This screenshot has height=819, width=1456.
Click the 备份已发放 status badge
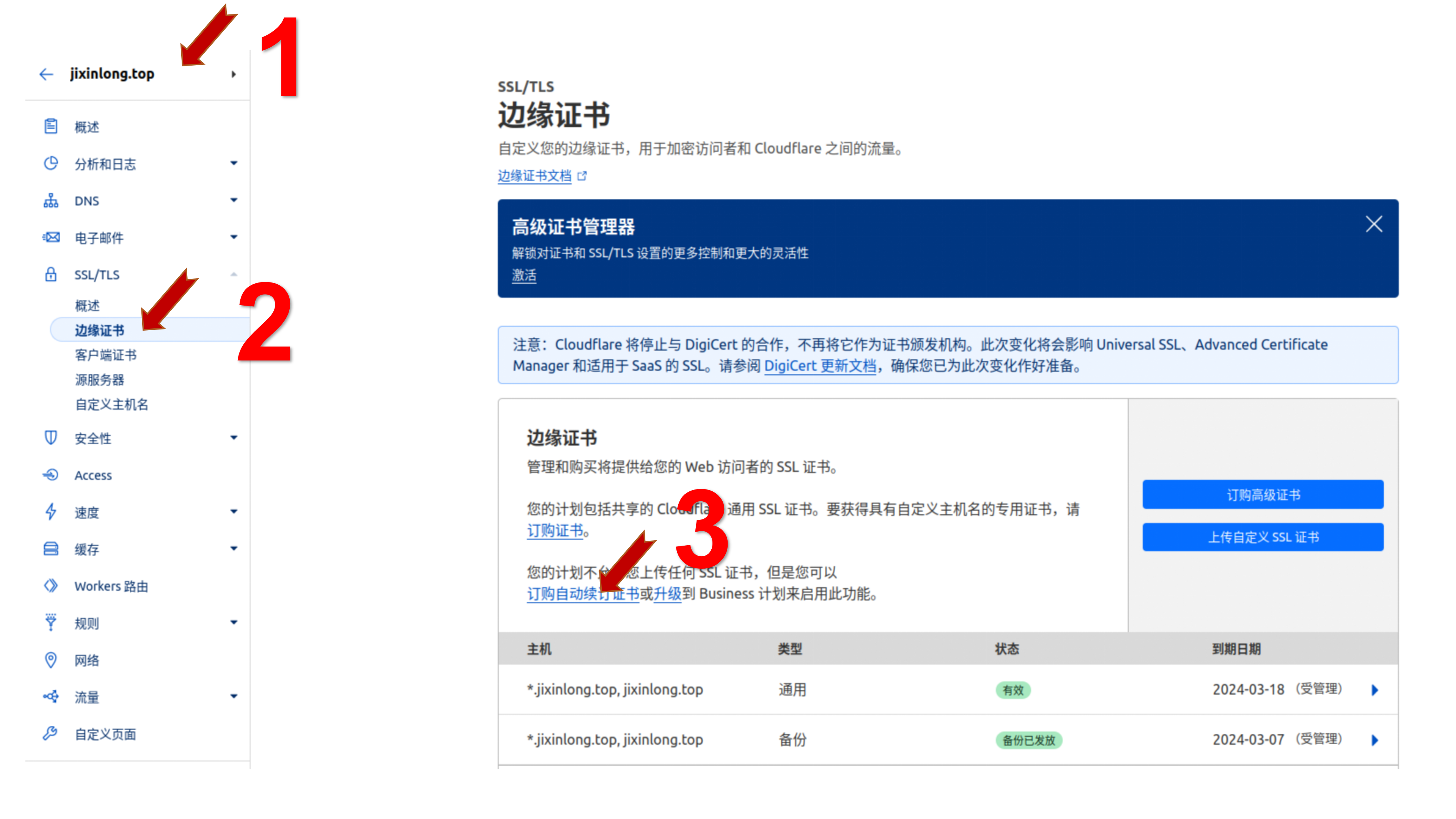click(1029, 741)
